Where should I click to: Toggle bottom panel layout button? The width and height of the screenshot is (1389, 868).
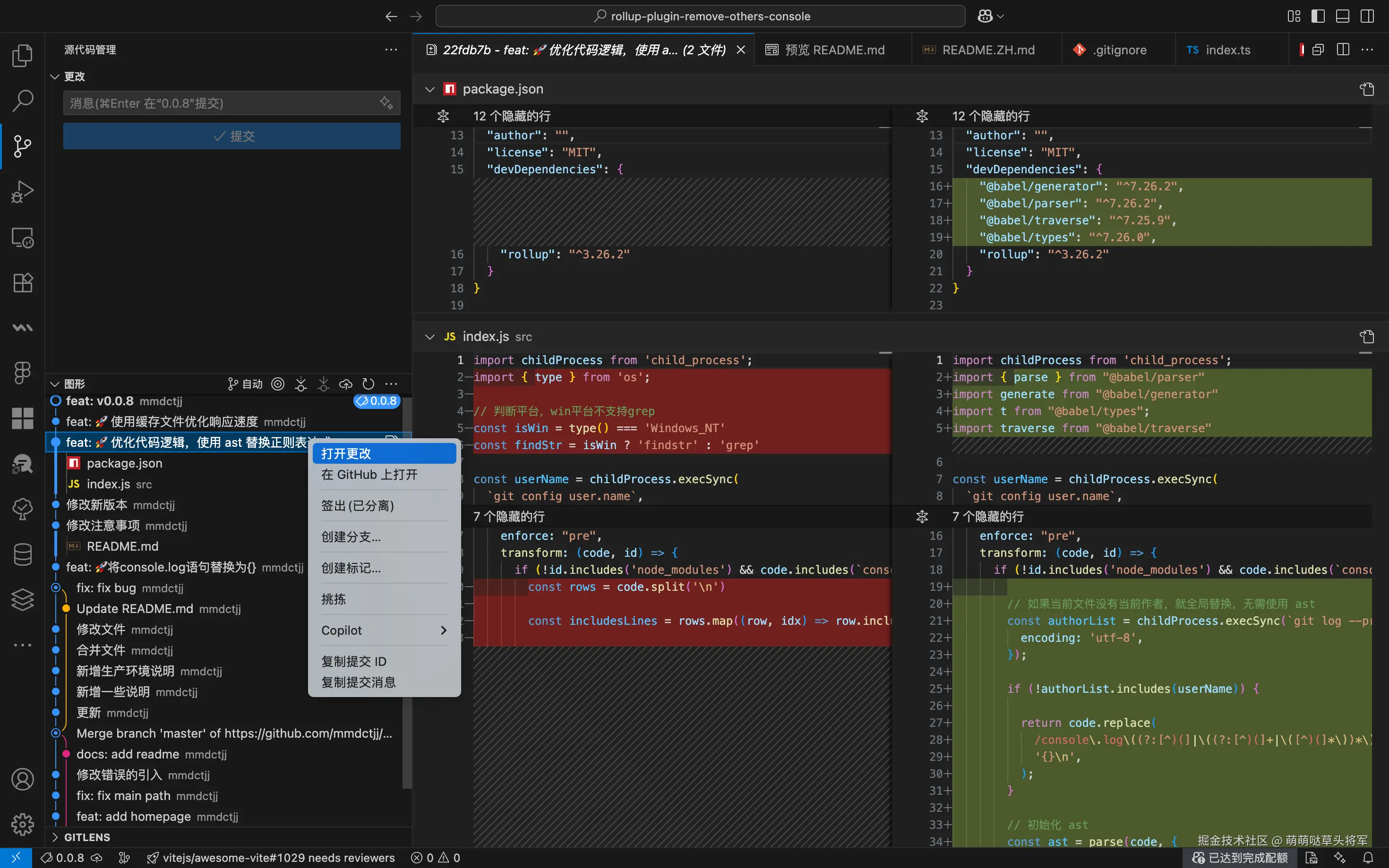[1343, 16]
